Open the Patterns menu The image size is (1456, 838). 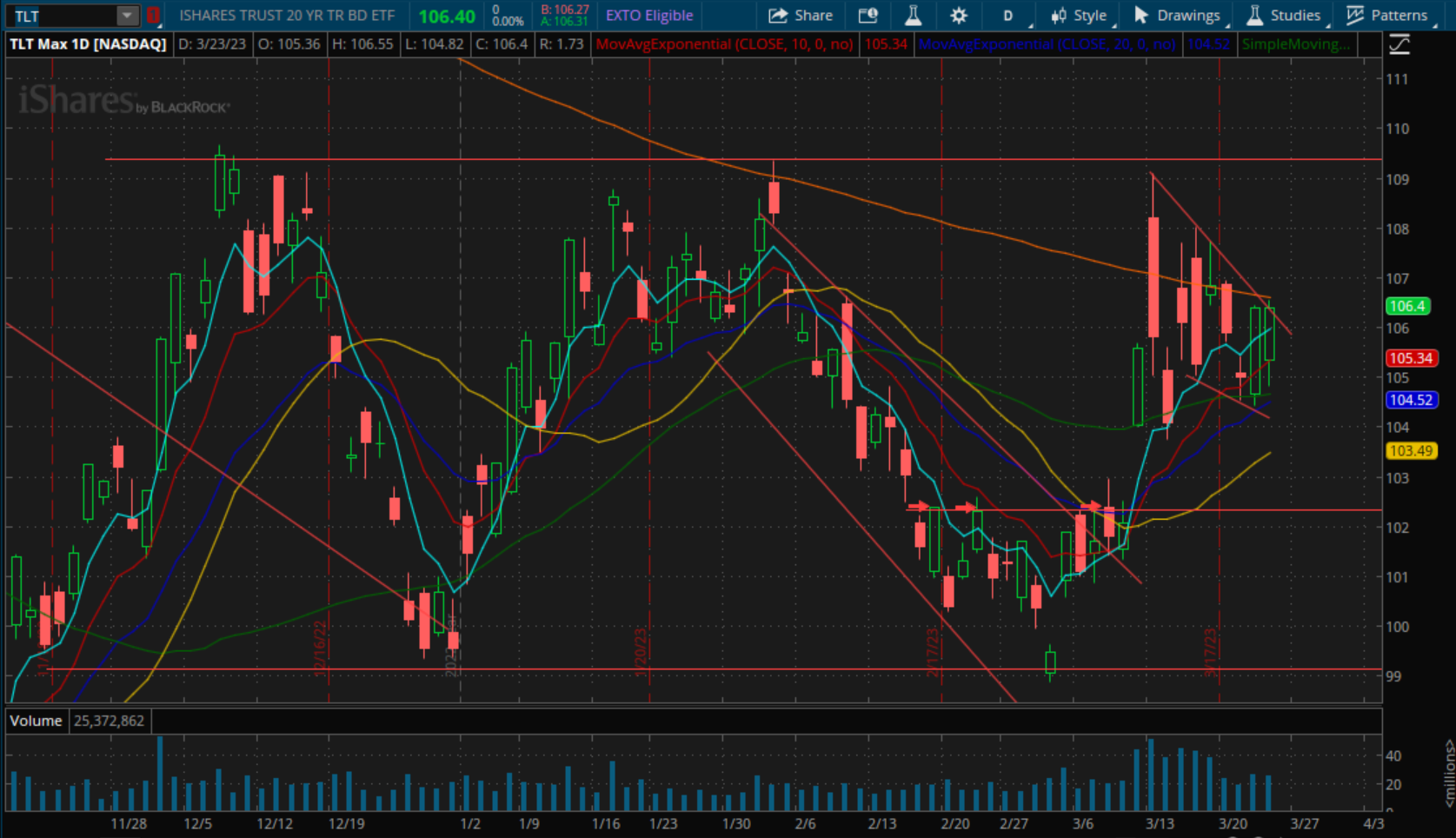[x=1387, y=15]
